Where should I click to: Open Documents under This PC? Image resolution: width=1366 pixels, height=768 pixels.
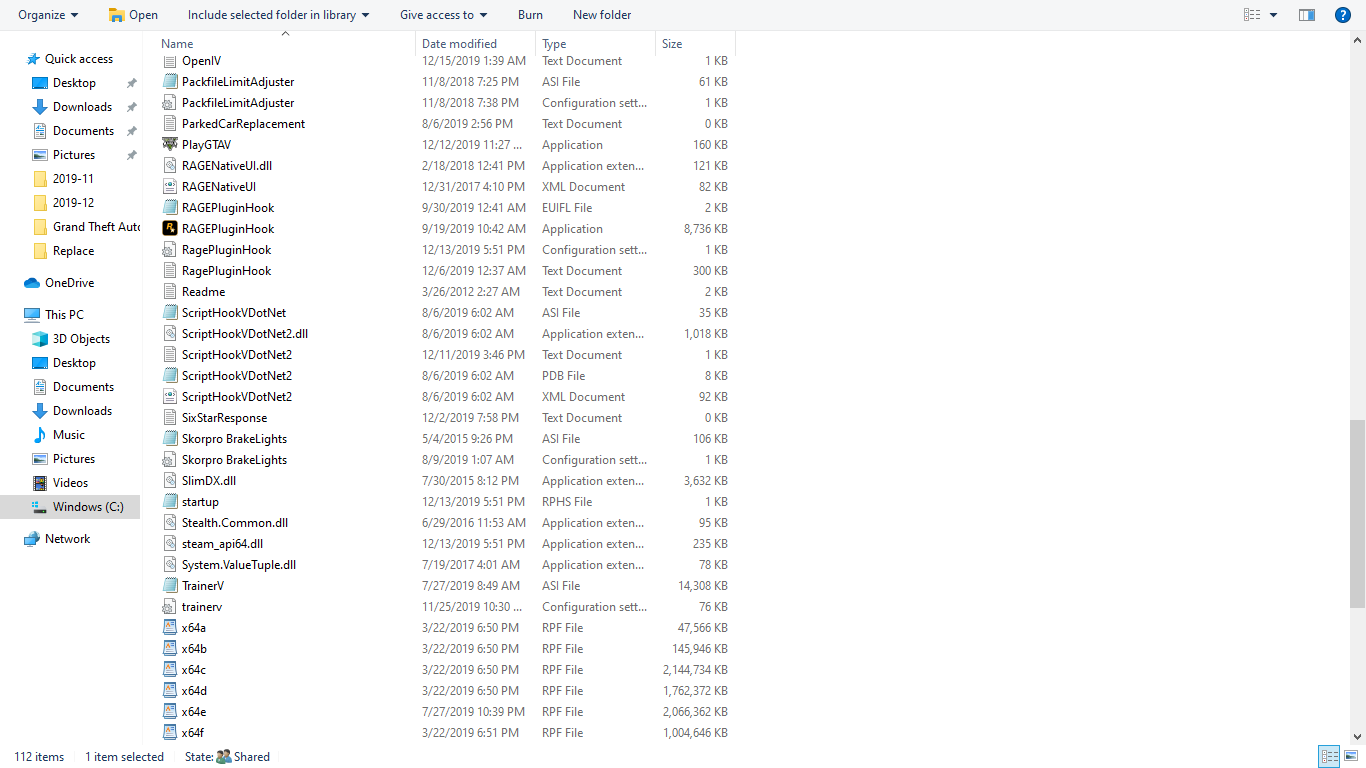(x=83, y=387)
